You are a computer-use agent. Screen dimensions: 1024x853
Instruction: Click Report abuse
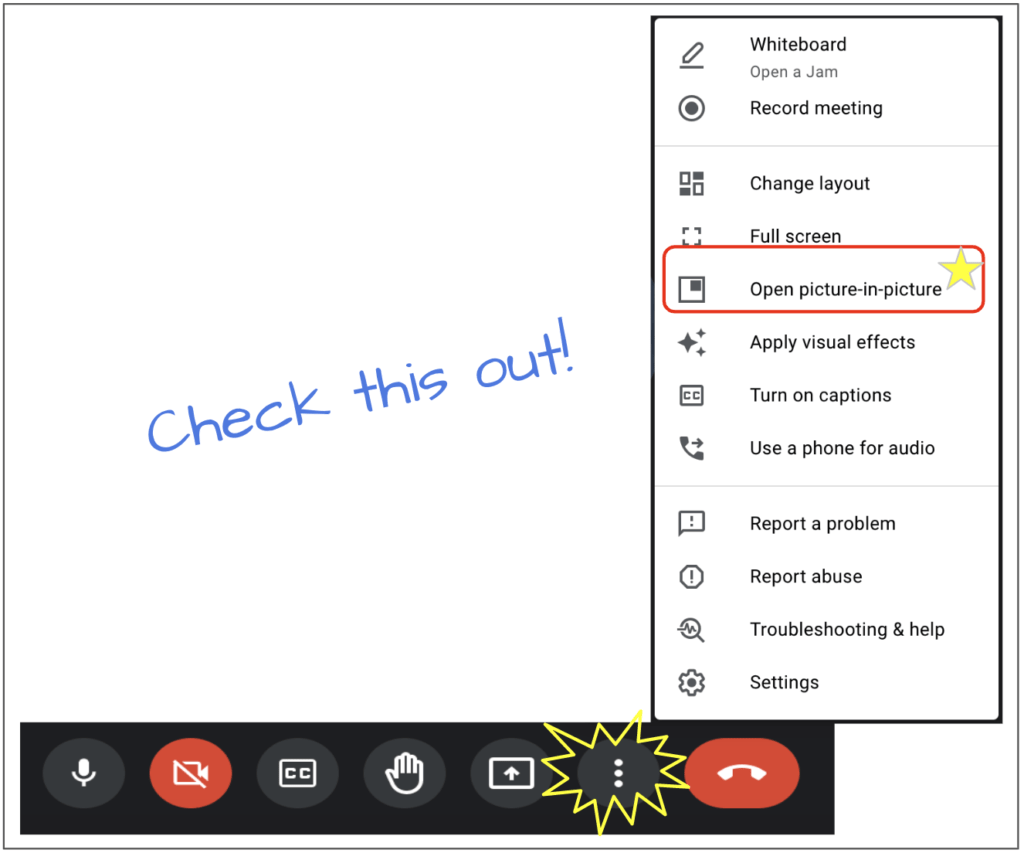tap(806, 576)
